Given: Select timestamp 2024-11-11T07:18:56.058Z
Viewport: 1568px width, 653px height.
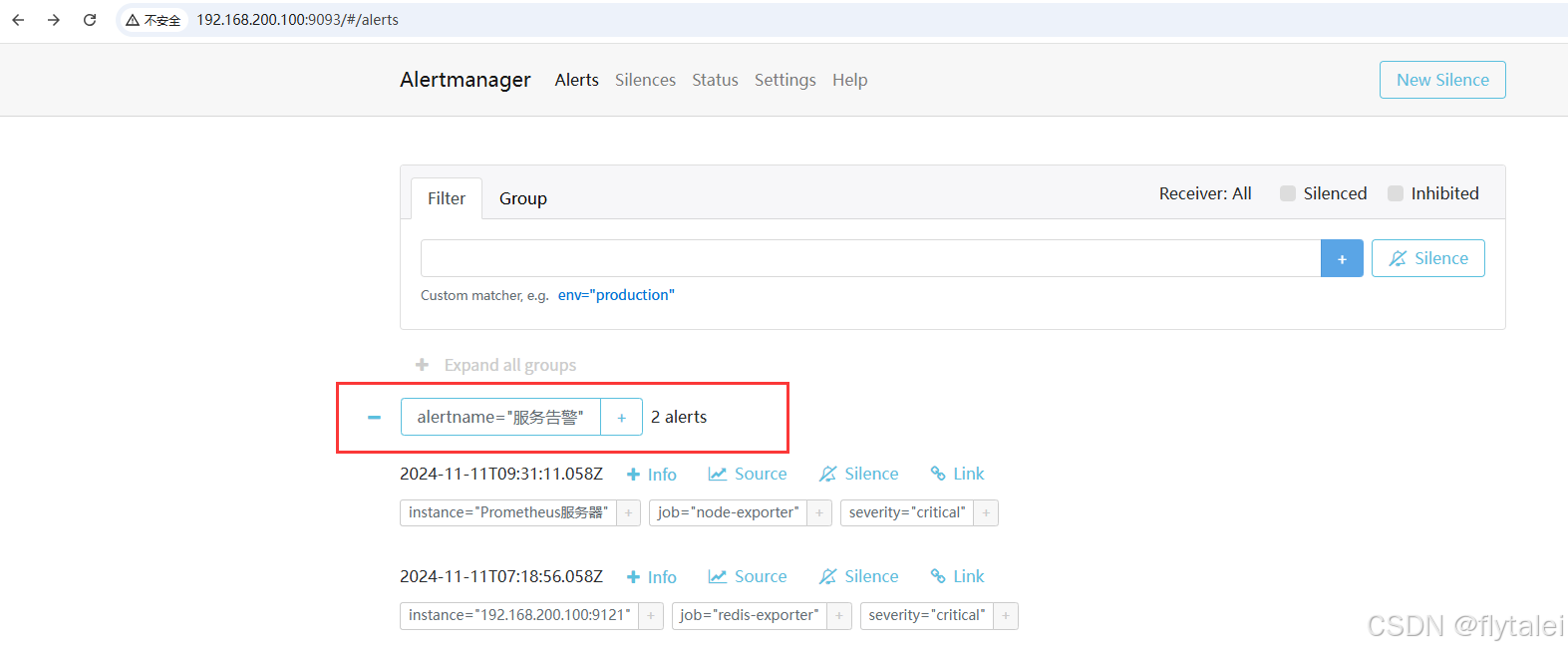Looking at the screenshot, I should [x=501, y=576].
